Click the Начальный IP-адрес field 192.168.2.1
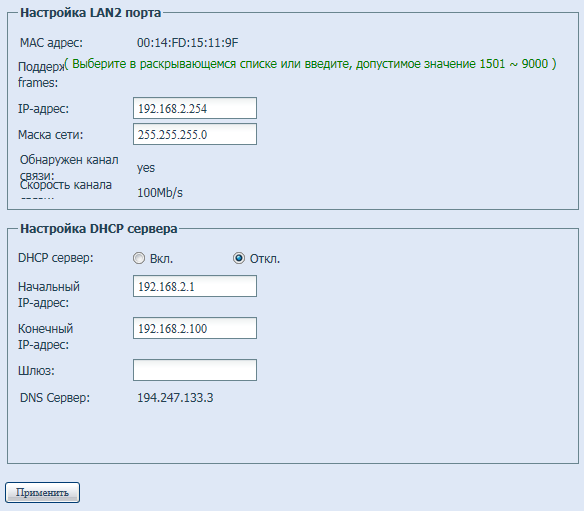 pos(195,286)
